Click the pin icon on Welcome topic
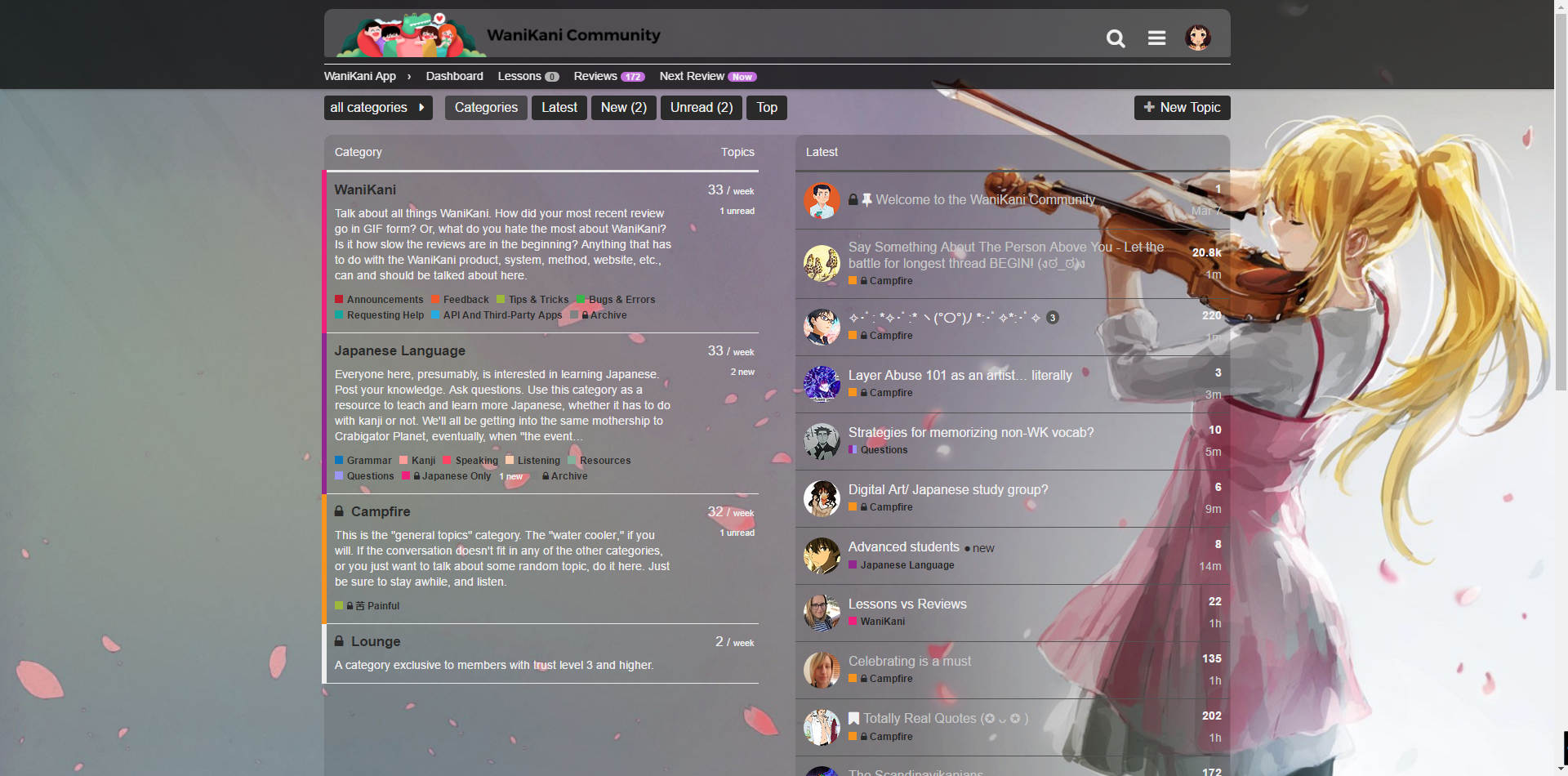Screen dimensions: 1568x776 point(866,199)
